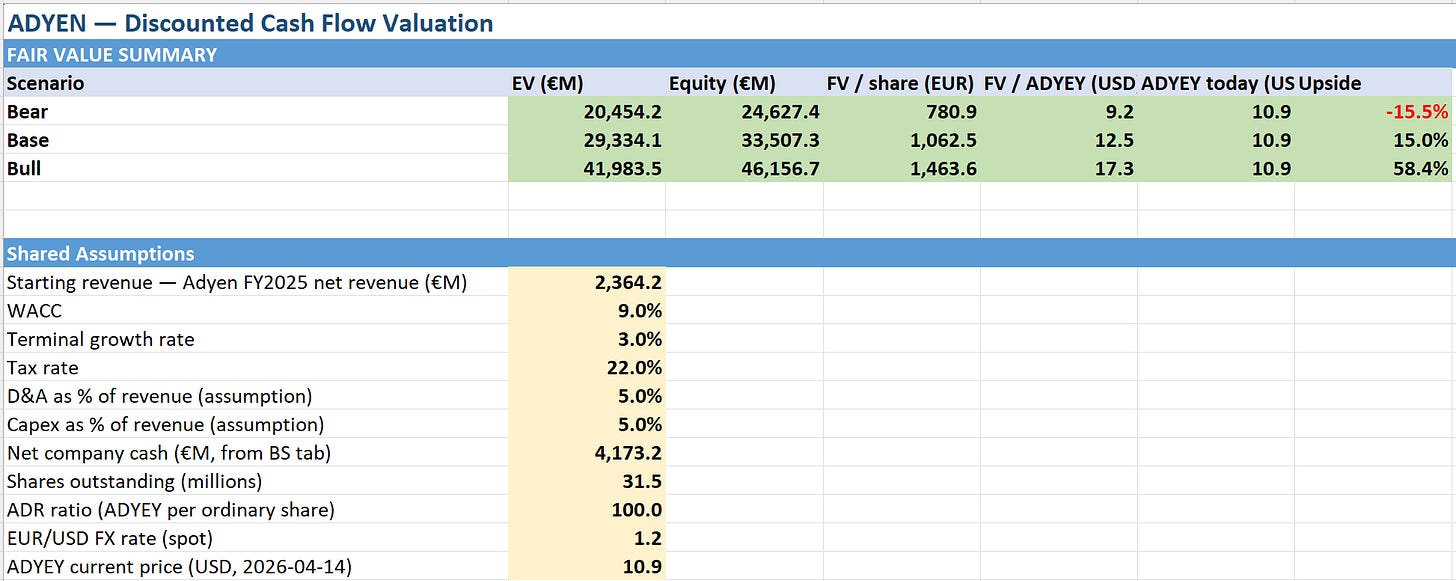Image resolution: width=1456 pixels, height=581 pixels.
Task: Select Bear fair value per share 780.9
Action: 902,112
